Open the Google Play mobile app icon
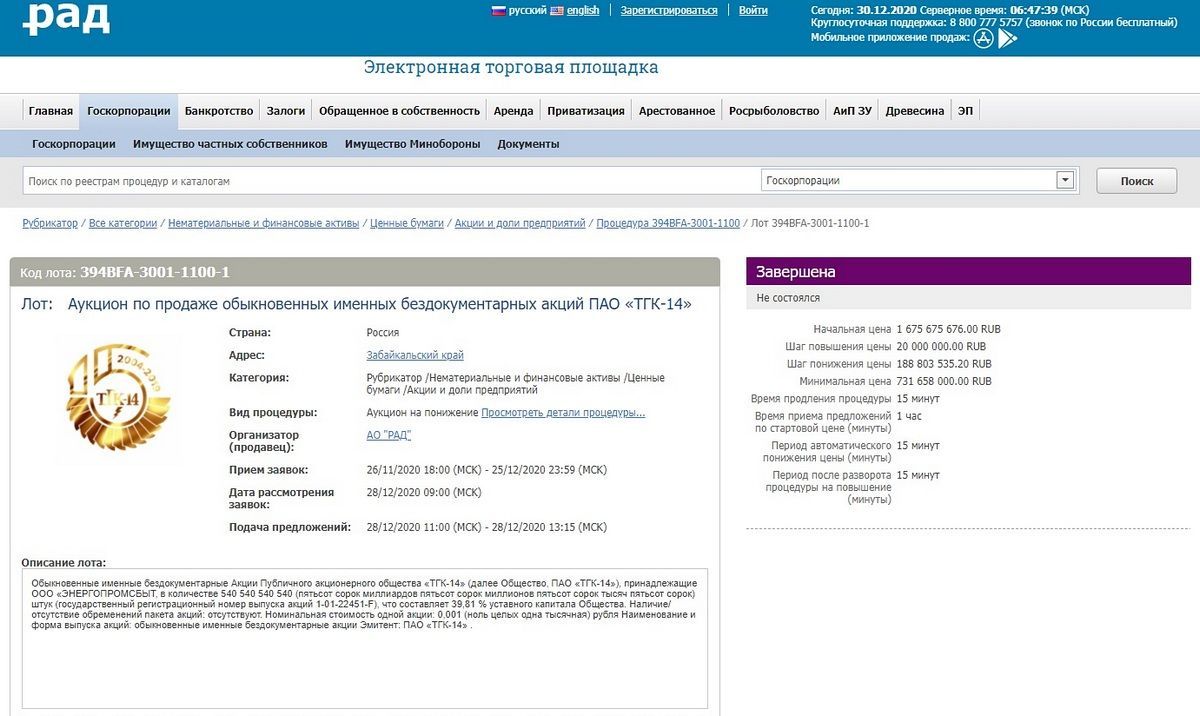The height and width of the screenshot is (716, 1200). pyautogui.click(x=1007, y=38)
